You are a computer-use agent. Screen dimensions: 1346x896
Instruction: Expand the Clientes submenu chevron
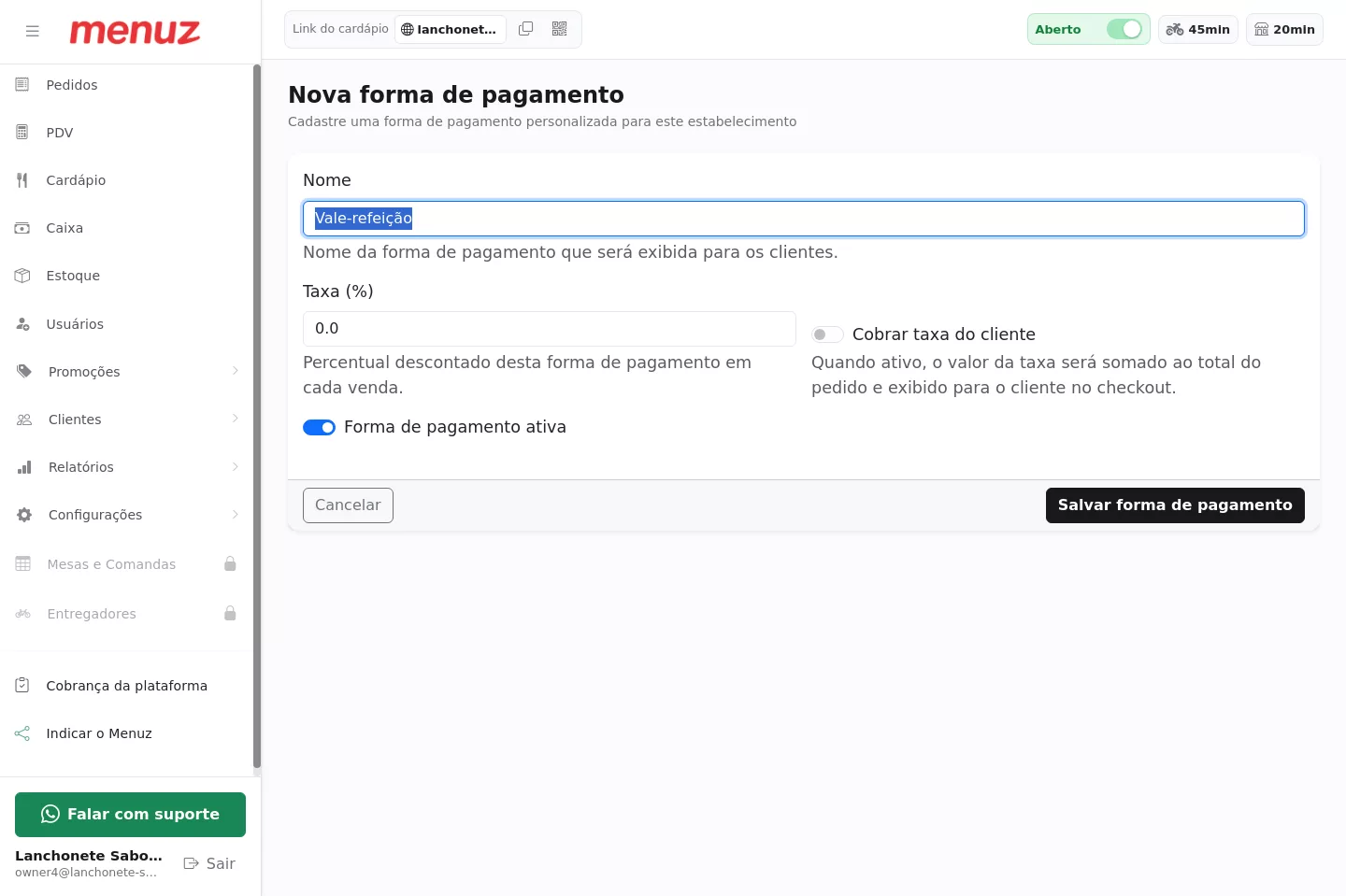point(236,419)
